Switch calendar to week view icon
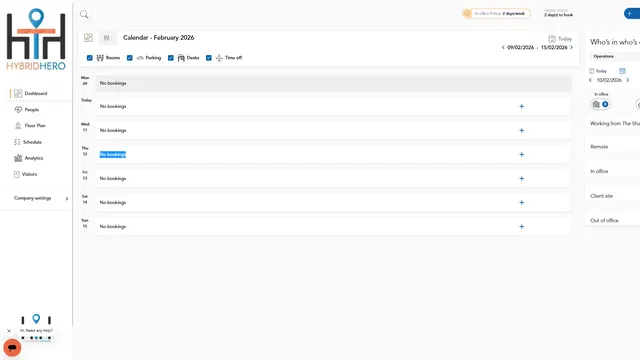 coord(107,38)
